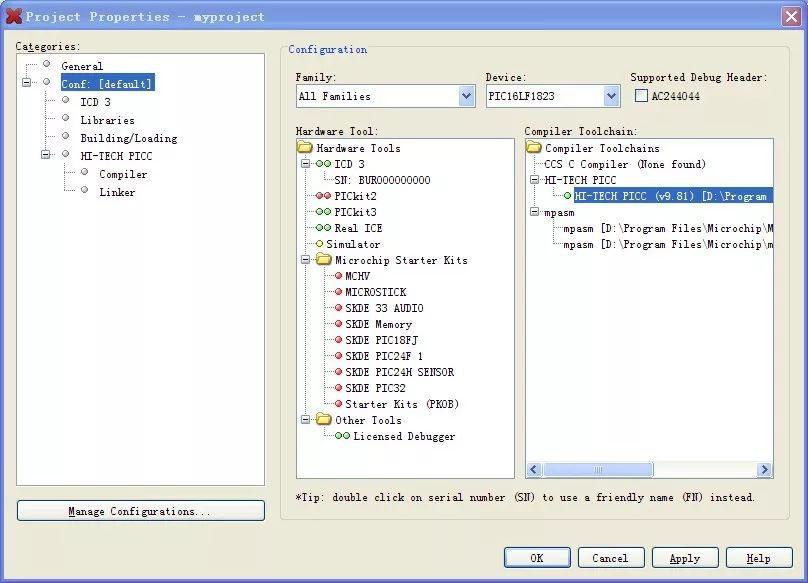
Task: Select the PICkit2 hardware tool
Action: click(356, 196)
